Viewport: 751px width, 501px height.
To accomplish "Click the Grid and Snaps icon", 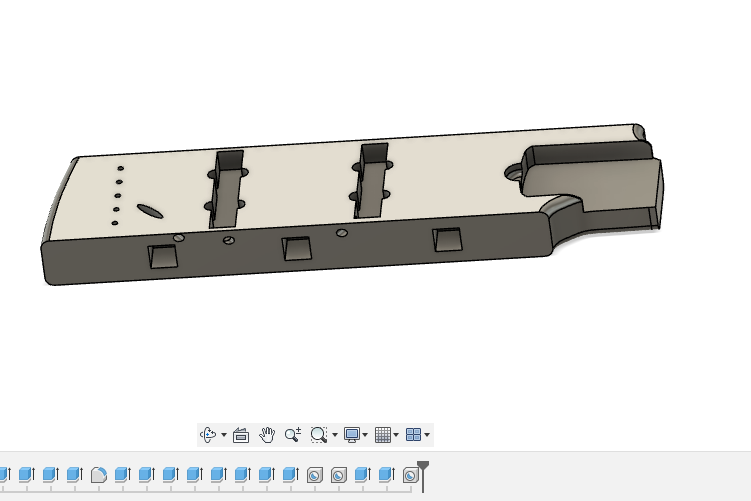I will tap(383, 435).
